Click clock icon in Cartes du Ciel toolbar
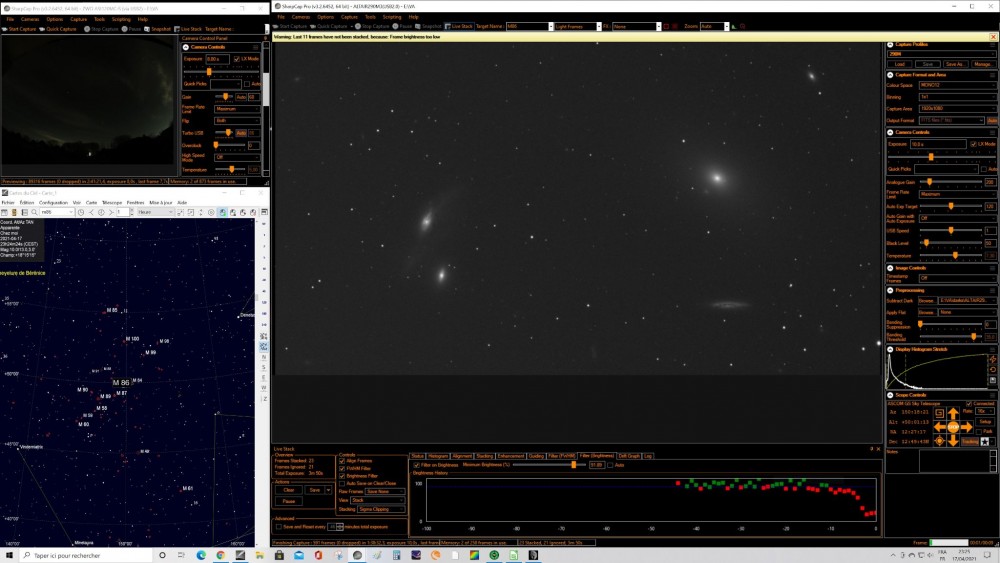 point(81,212)
